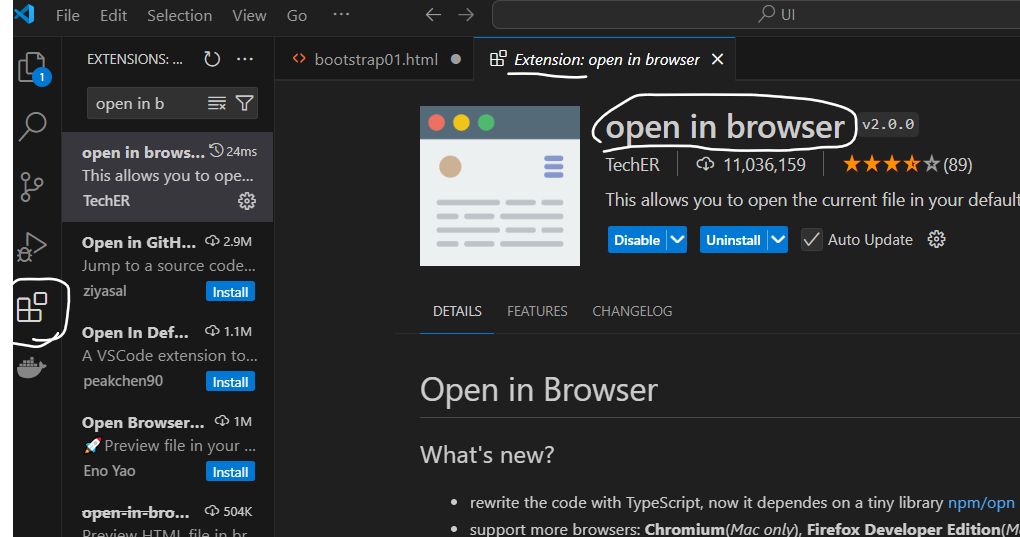
Task: Open the npm/opn link
Action: click(981, 503)
